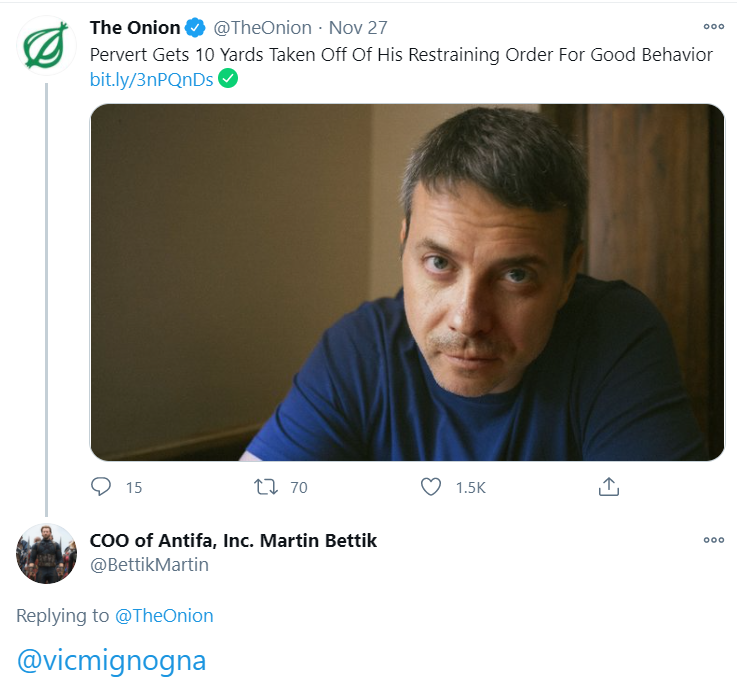Click the @TheOnion handle in header

click(x=262, y=28)
